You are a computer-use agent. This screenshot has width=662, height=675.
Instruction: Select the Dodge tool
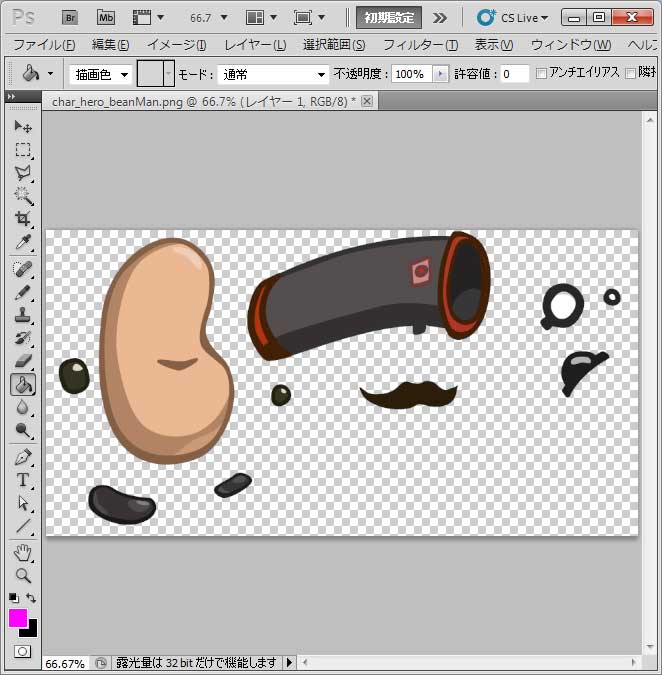[x=23, y=430]
